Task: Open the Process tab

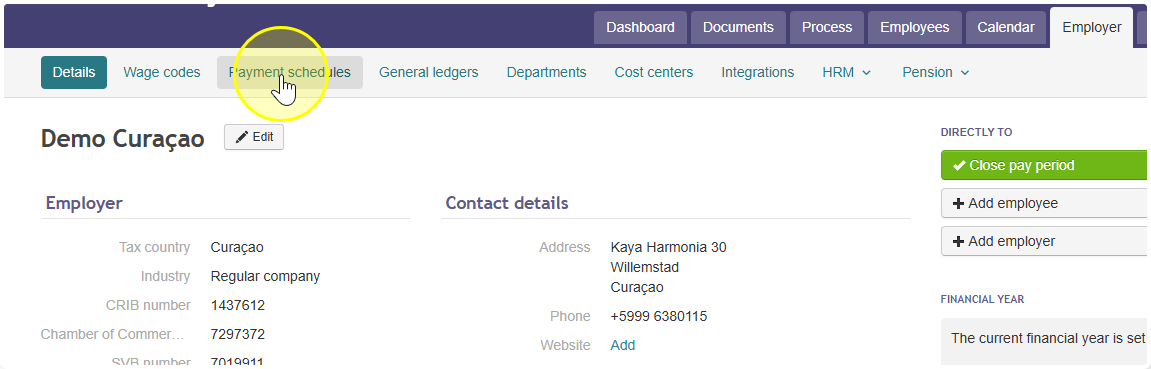Action: pyautogui.click(x=827, y=27)
